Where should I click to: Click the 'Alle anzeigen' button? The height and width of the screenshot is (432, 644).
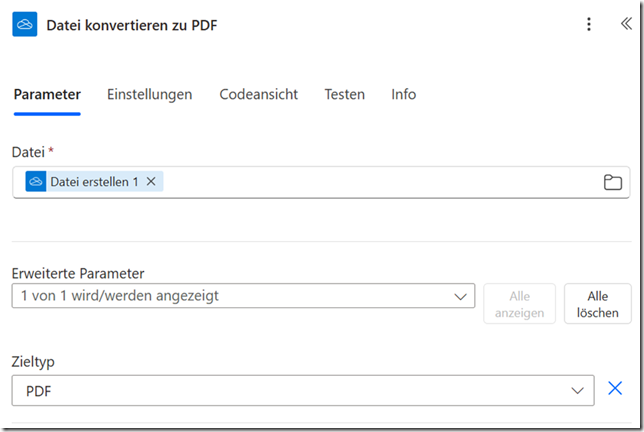coord(519,304)
